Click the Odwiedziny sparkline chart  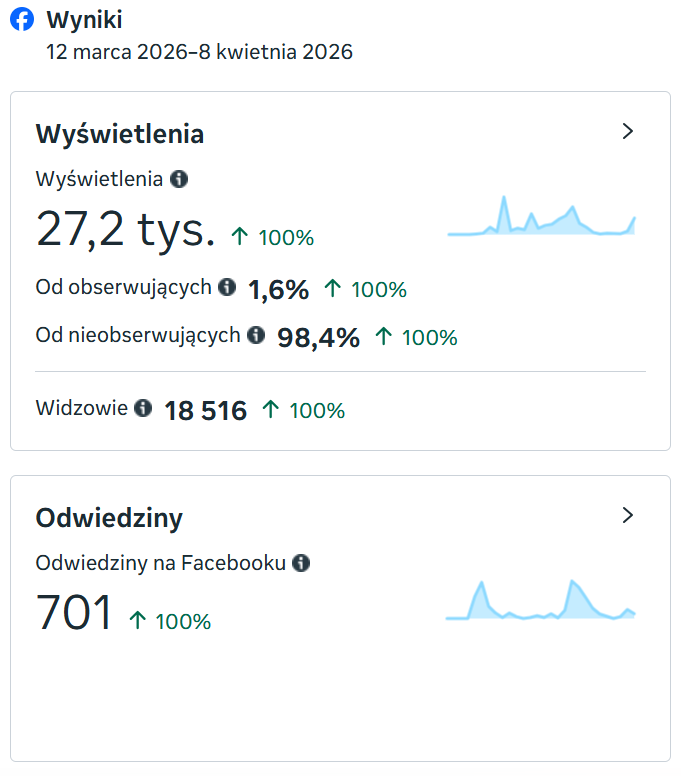(x=541, y=601)
